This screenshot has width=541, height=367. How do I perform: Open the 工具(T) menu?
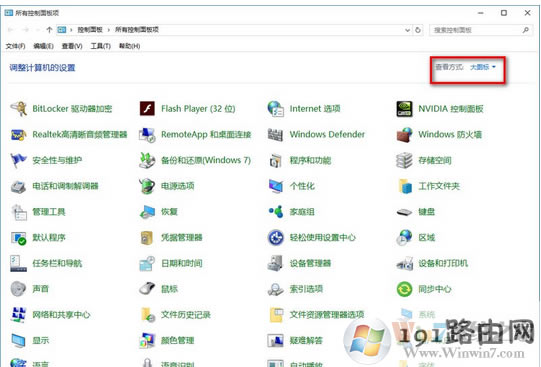coord(100,46)
